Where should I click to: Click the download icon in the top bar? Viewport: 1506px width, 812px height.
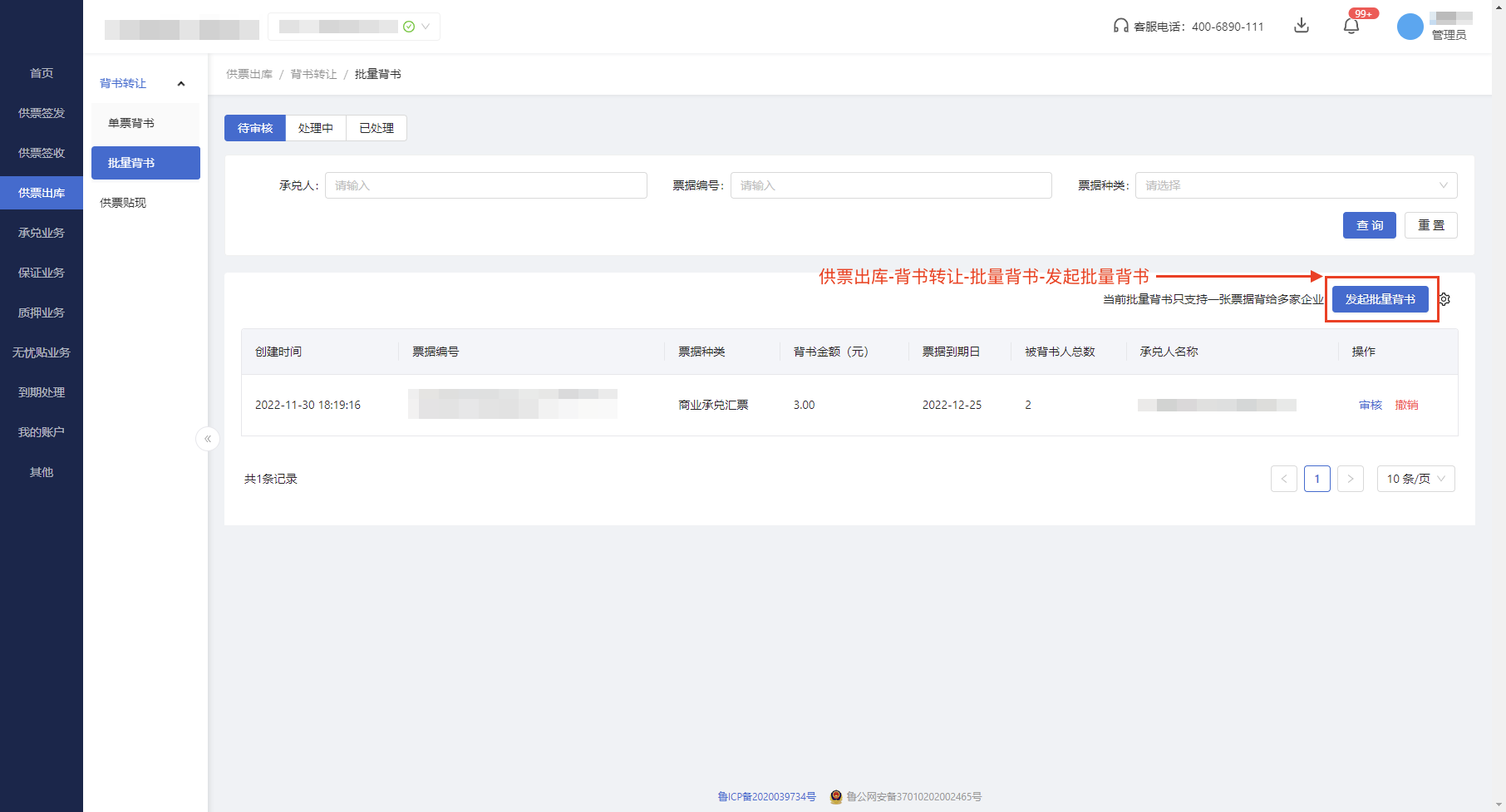1302,26
